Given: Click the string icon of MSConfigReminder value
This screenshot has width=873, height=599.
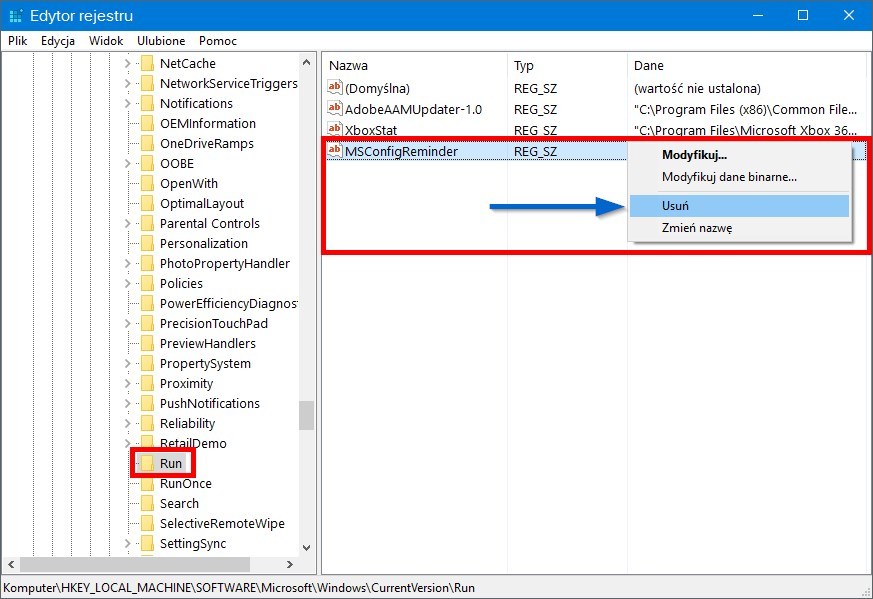Looking at the screenshot, I should (x=335, y=150).
